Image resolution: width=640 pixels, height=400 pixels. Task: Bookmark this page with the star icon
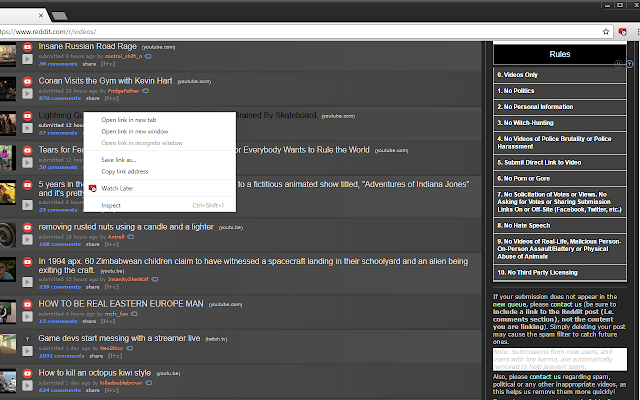(606, 32)
